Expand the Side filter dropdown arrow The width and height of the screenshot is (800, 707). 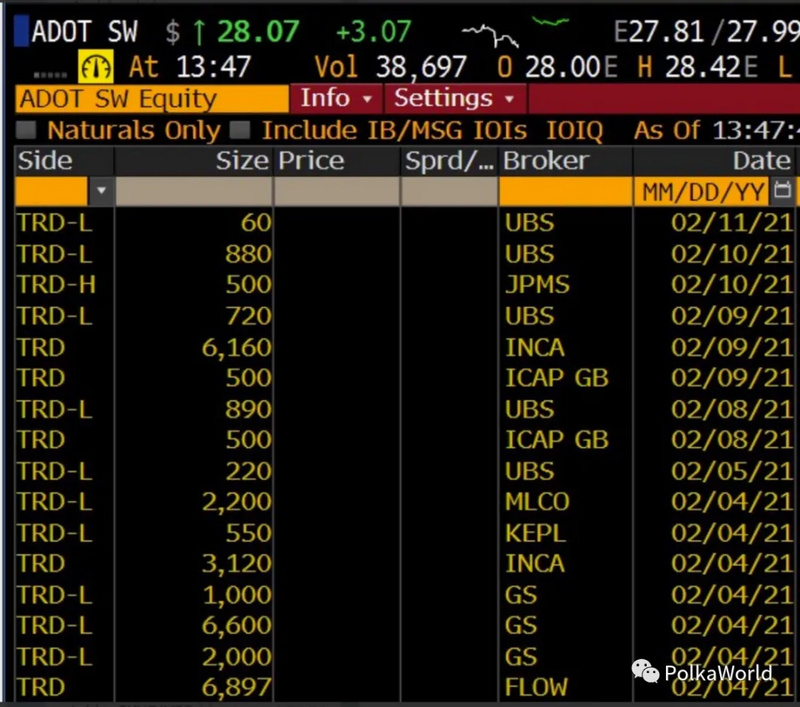tap(102, 191)
